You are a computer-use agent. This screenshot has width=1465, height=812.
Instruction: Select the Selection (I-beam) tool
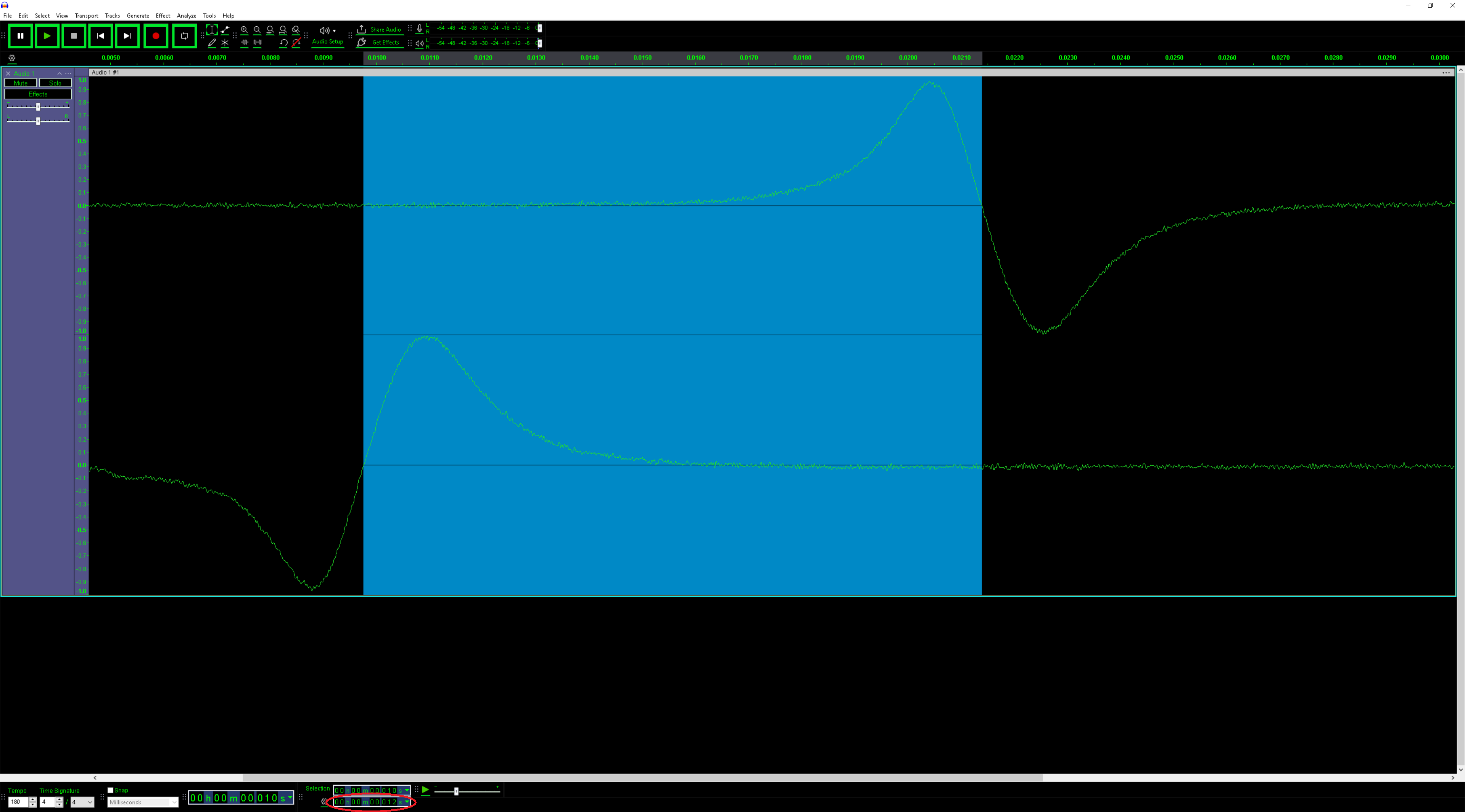point(212,30)
